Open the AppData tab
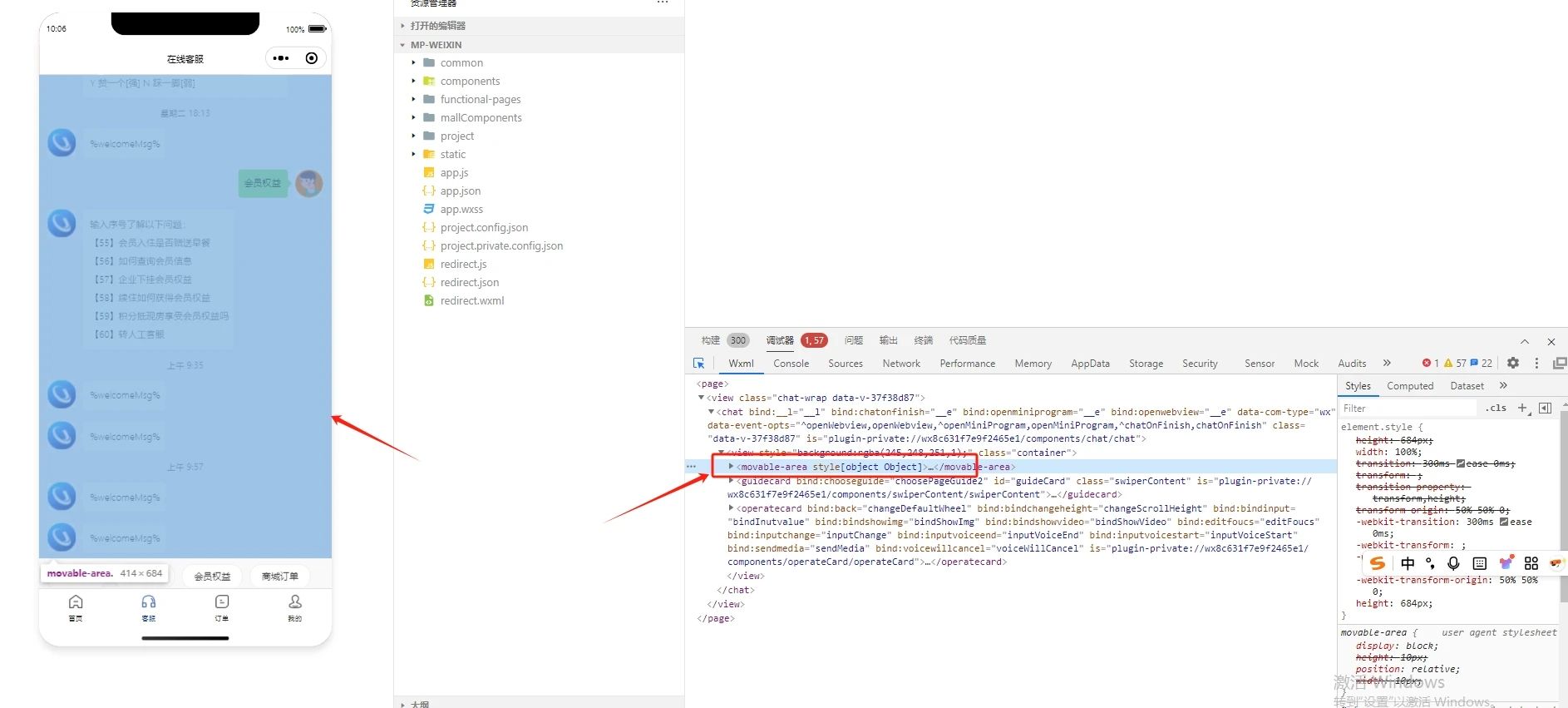Viewport: 1568px width, 708px height. click(1090, 364)
